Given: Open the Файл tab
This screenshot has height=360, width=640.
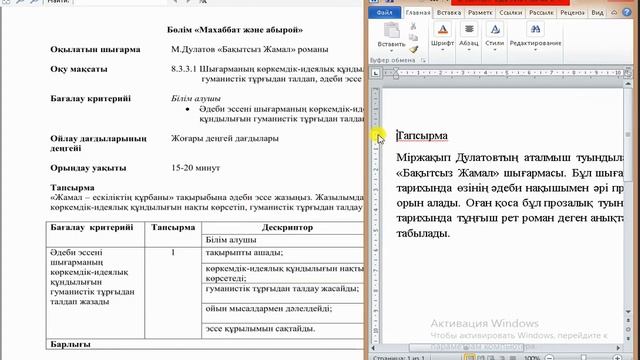Looking at the screenshot, I should pyautogui.click(x=384, y=13).
